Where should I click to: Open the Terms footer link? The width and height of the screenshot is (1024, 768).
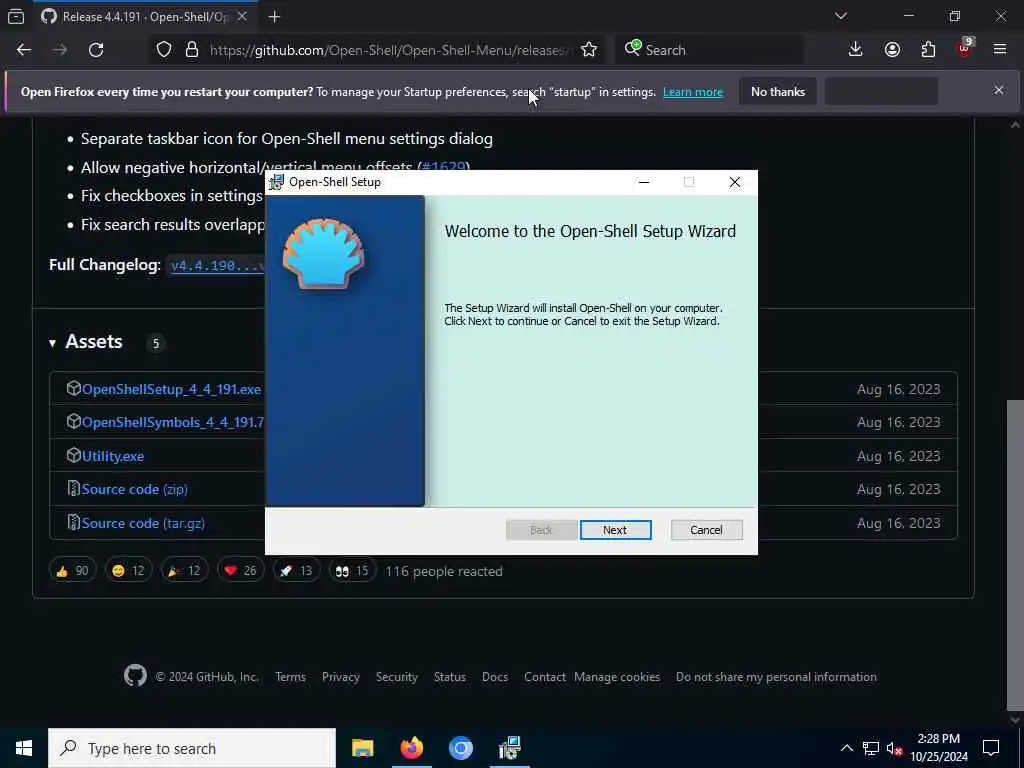tap(291, 677)
